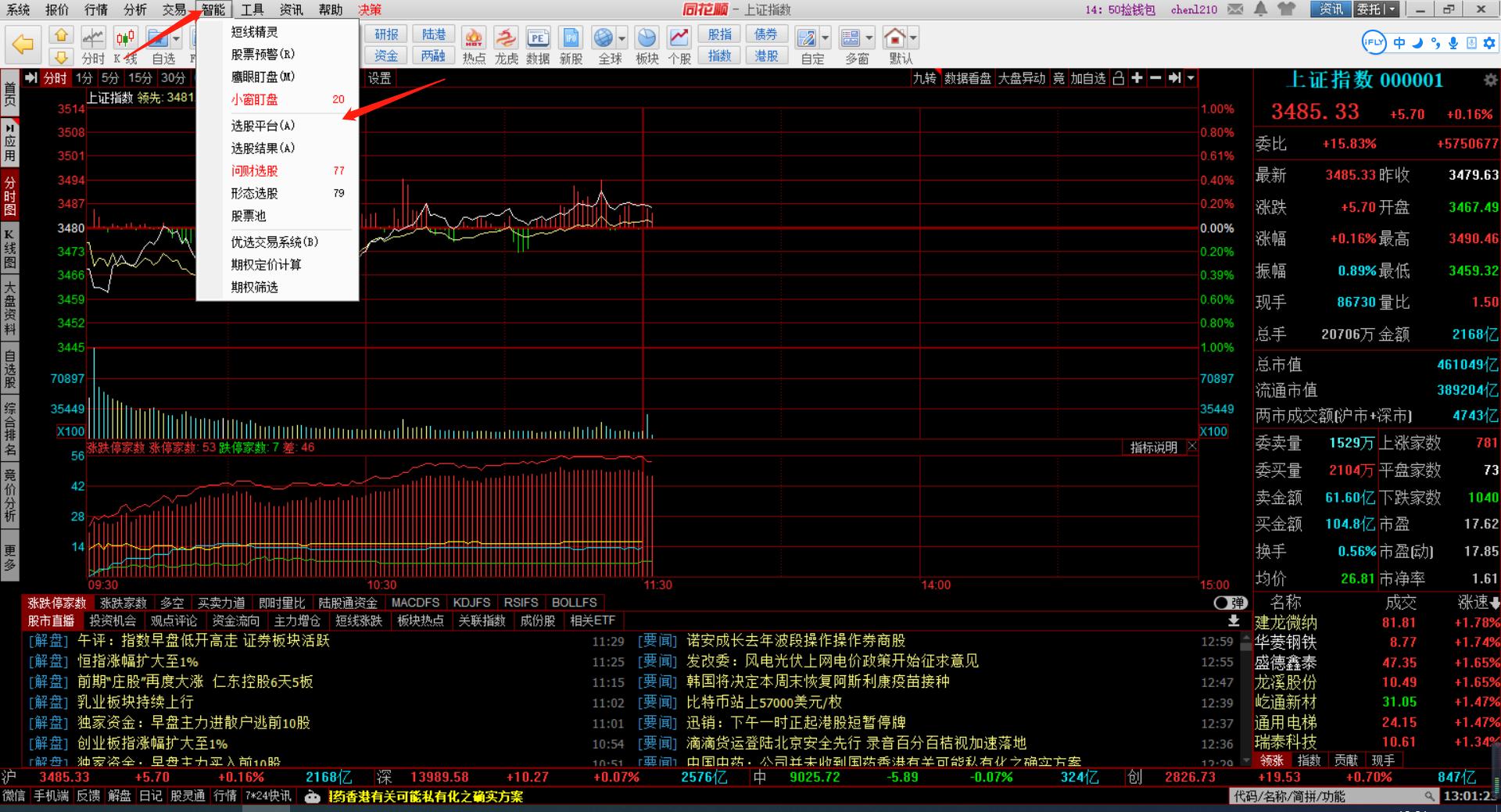
Task: Open the 新股 IPO icon
Action: click(x=571, y=38)
